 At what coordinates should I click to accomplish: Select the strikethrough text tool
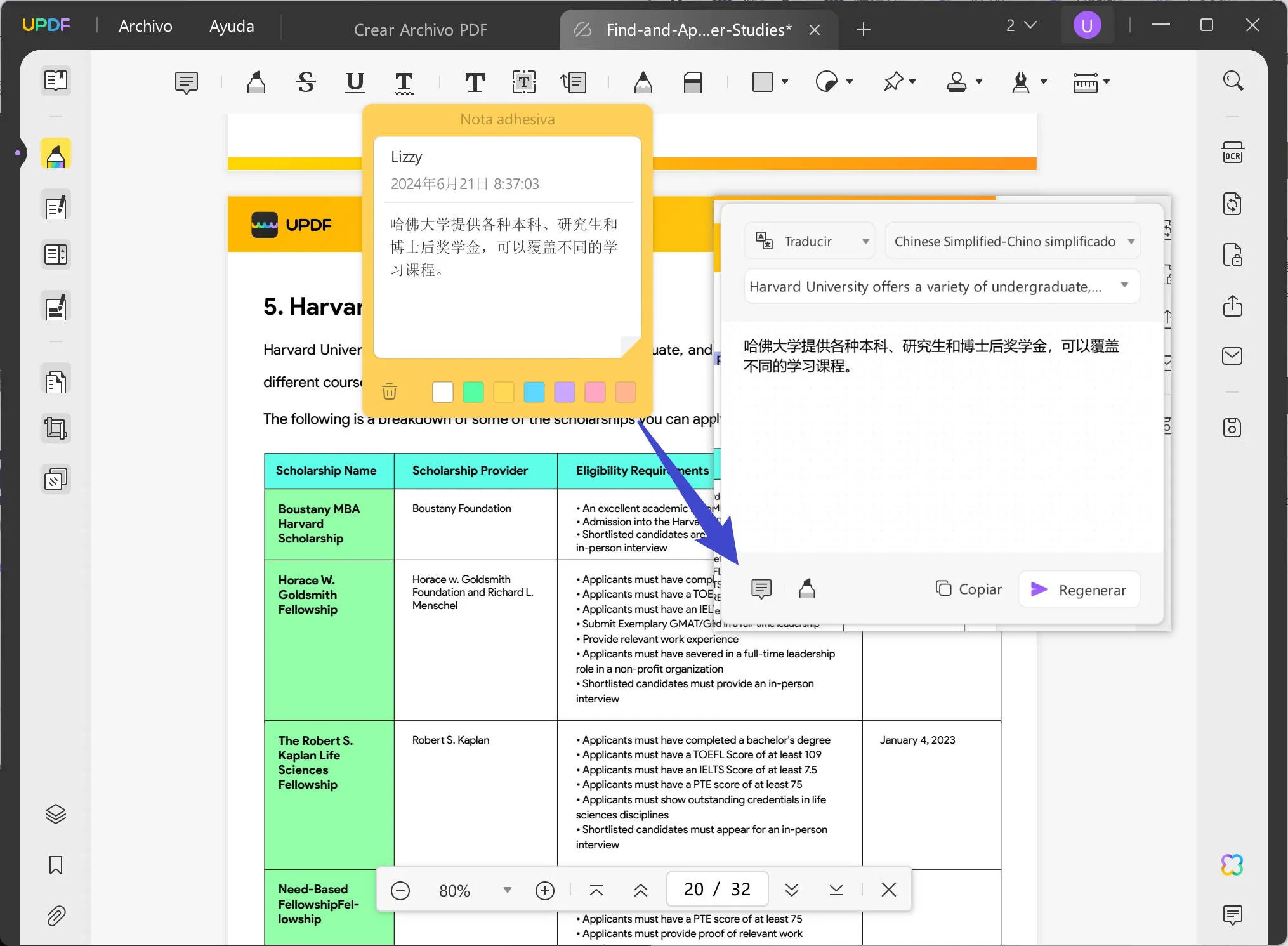point(306,82)
